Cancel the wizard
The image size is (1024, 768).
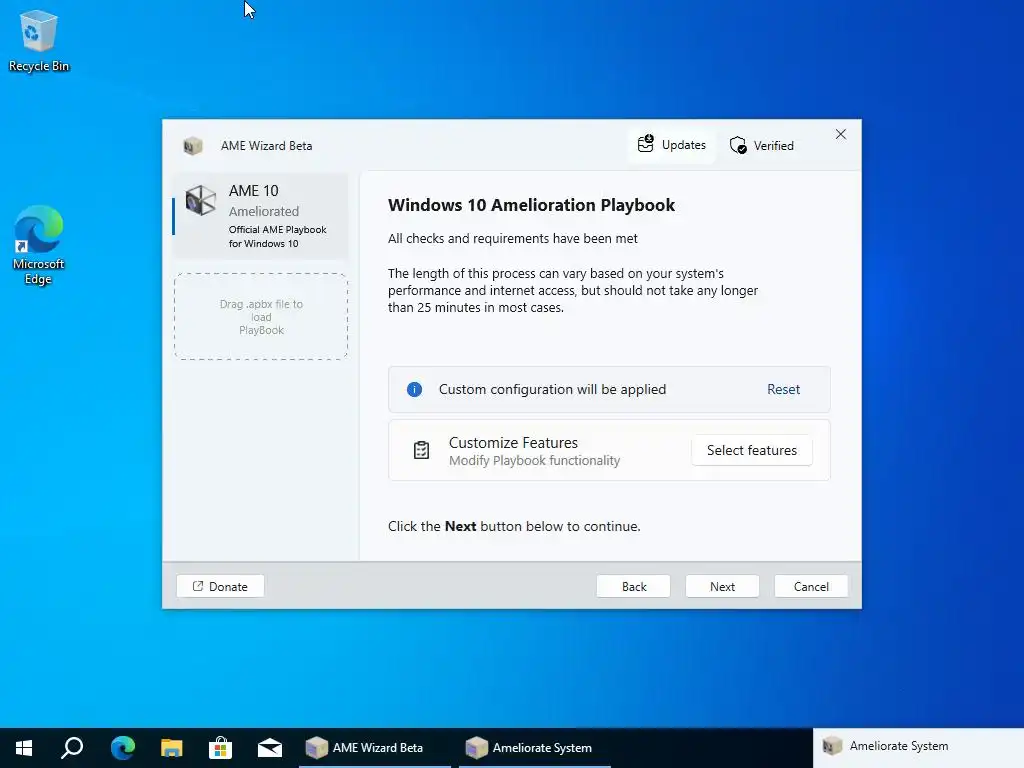coord(811,586)
